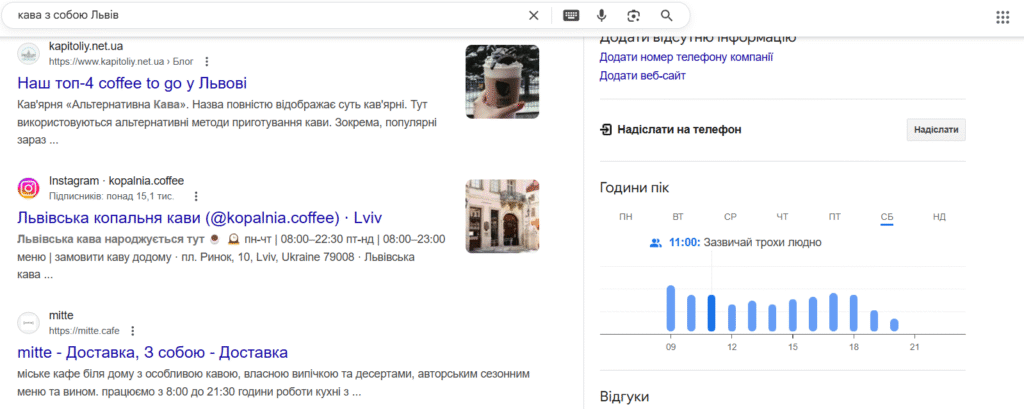Click the magnifying glass search button
Viewport: 1024px width, 409px height.
(x=666, y=16)
